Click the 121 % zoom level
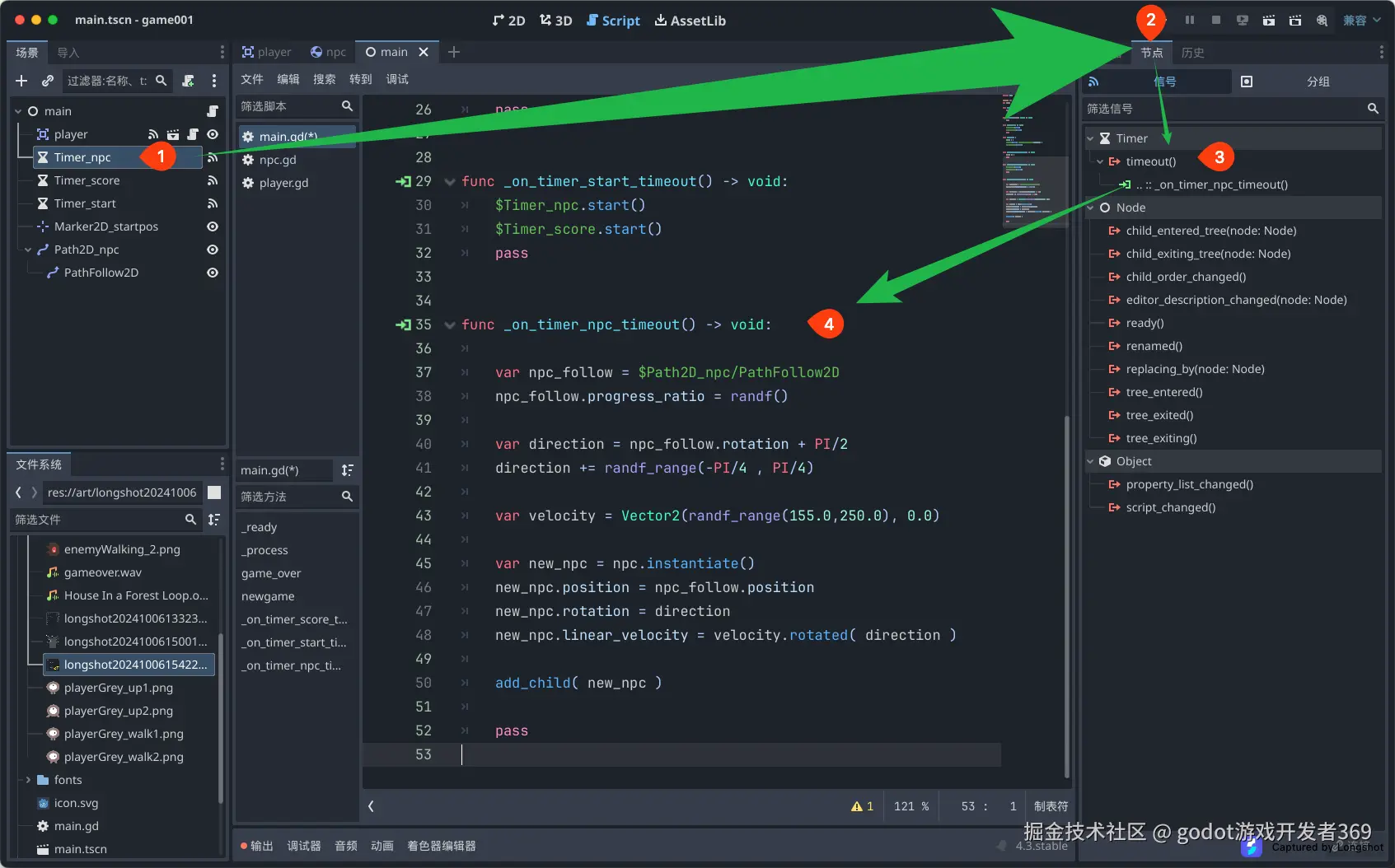 tap(911, 806)
